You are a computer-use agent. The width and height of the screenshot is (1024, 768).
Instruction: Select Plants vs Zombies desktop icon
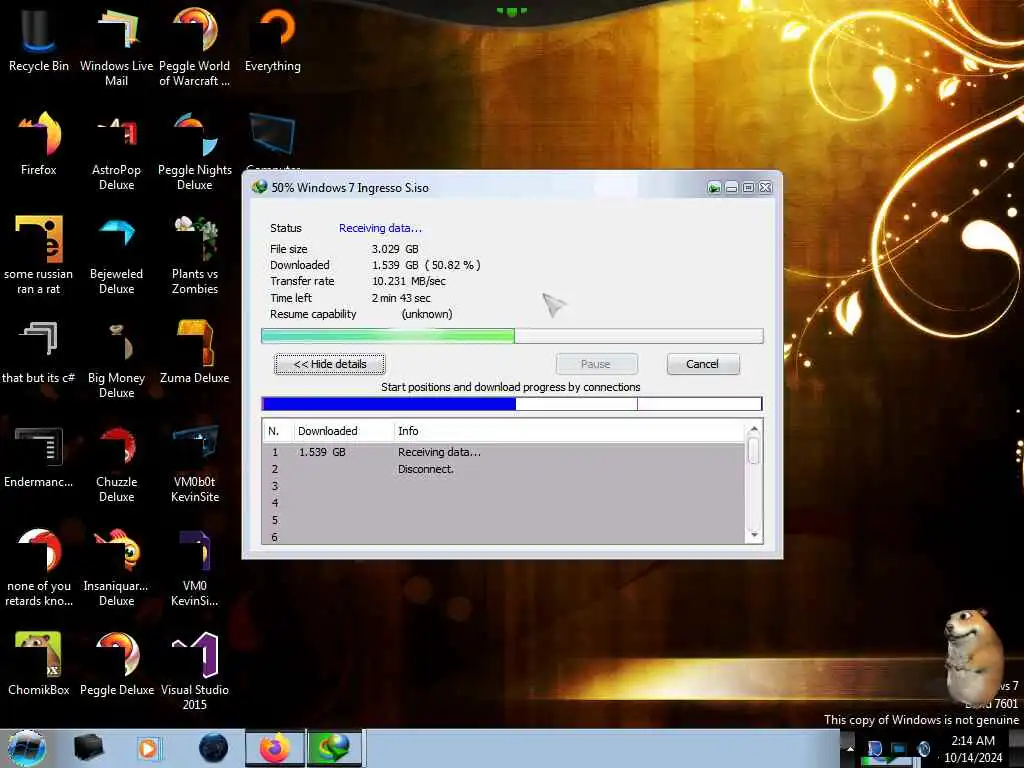click(x=195, y=255)
